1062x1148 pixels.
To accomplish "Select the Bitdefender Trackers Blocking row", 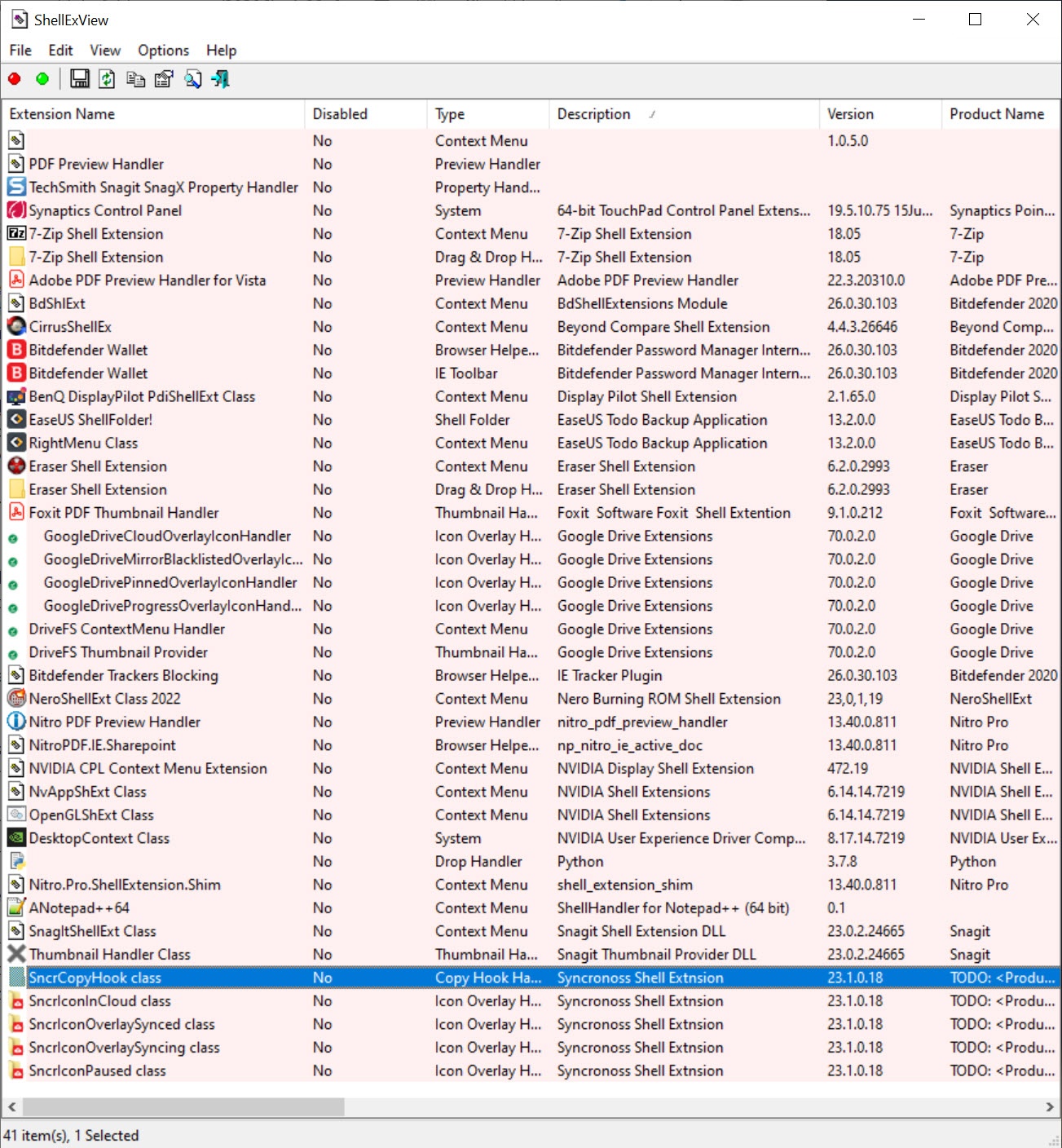I will pos(531,675).
